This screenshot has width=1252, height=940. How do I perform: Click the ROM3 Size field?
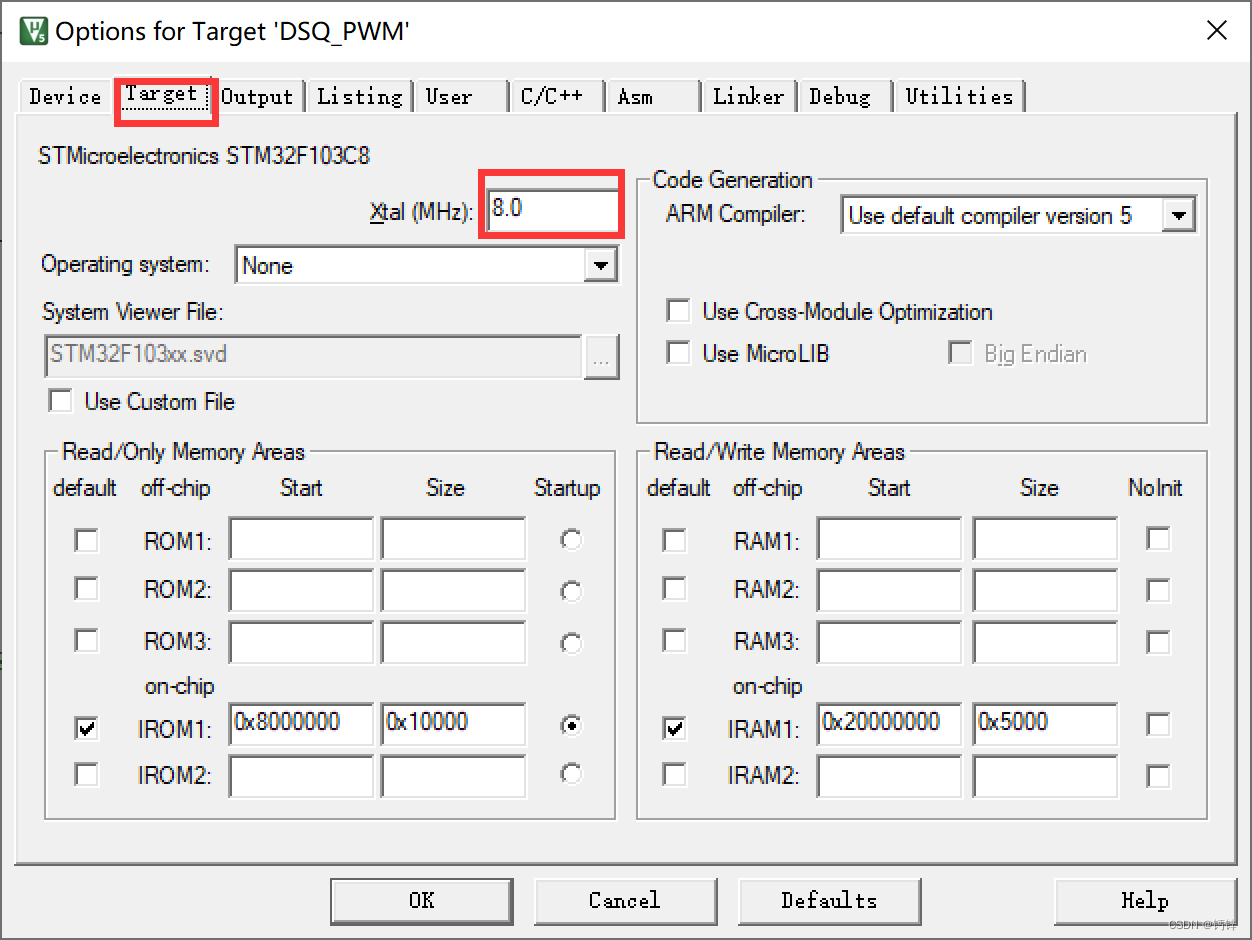tap(453, 642)
